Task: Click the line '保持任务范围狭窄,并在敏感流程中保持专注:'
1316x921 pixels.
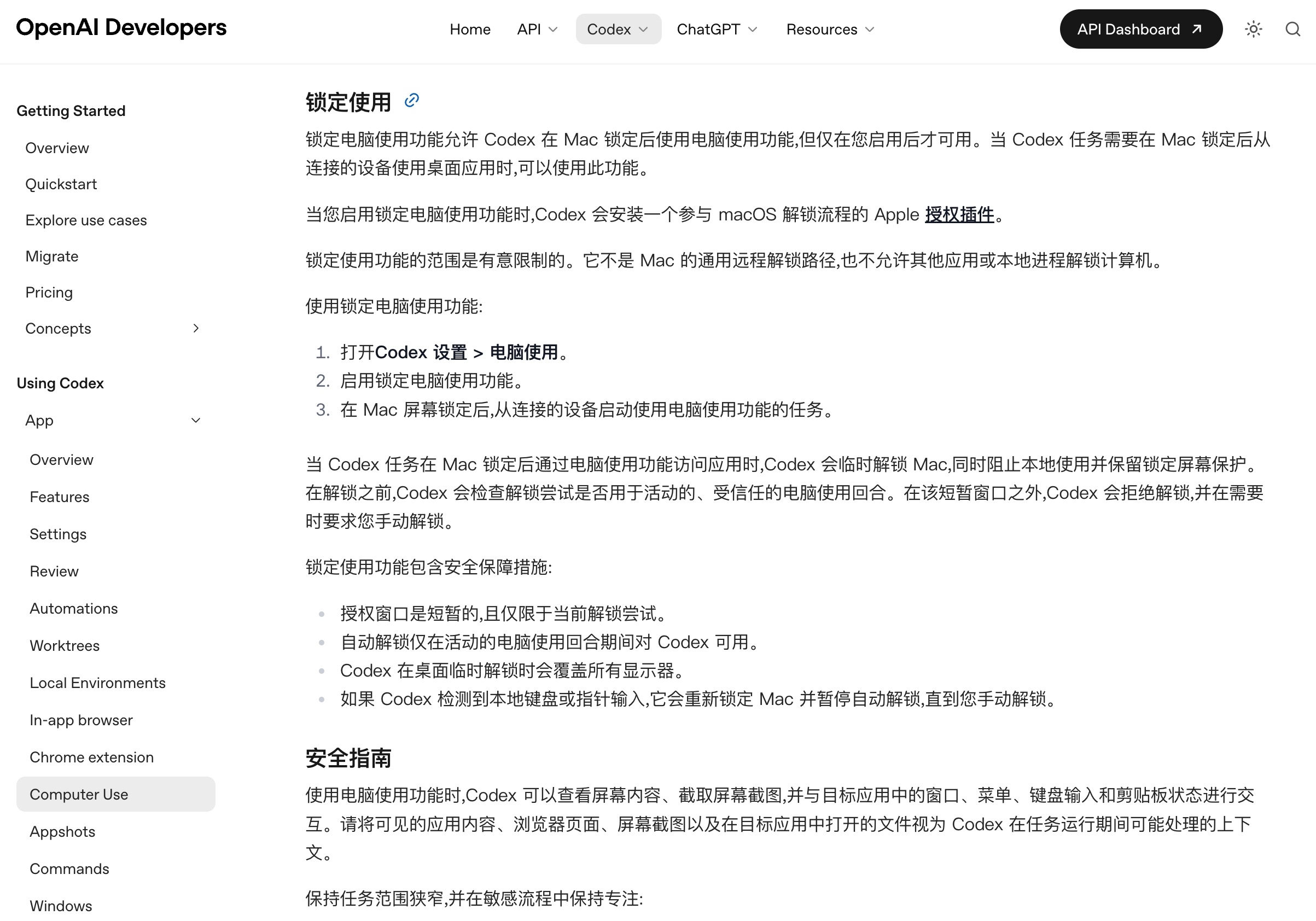Action: tap(475, 899)
